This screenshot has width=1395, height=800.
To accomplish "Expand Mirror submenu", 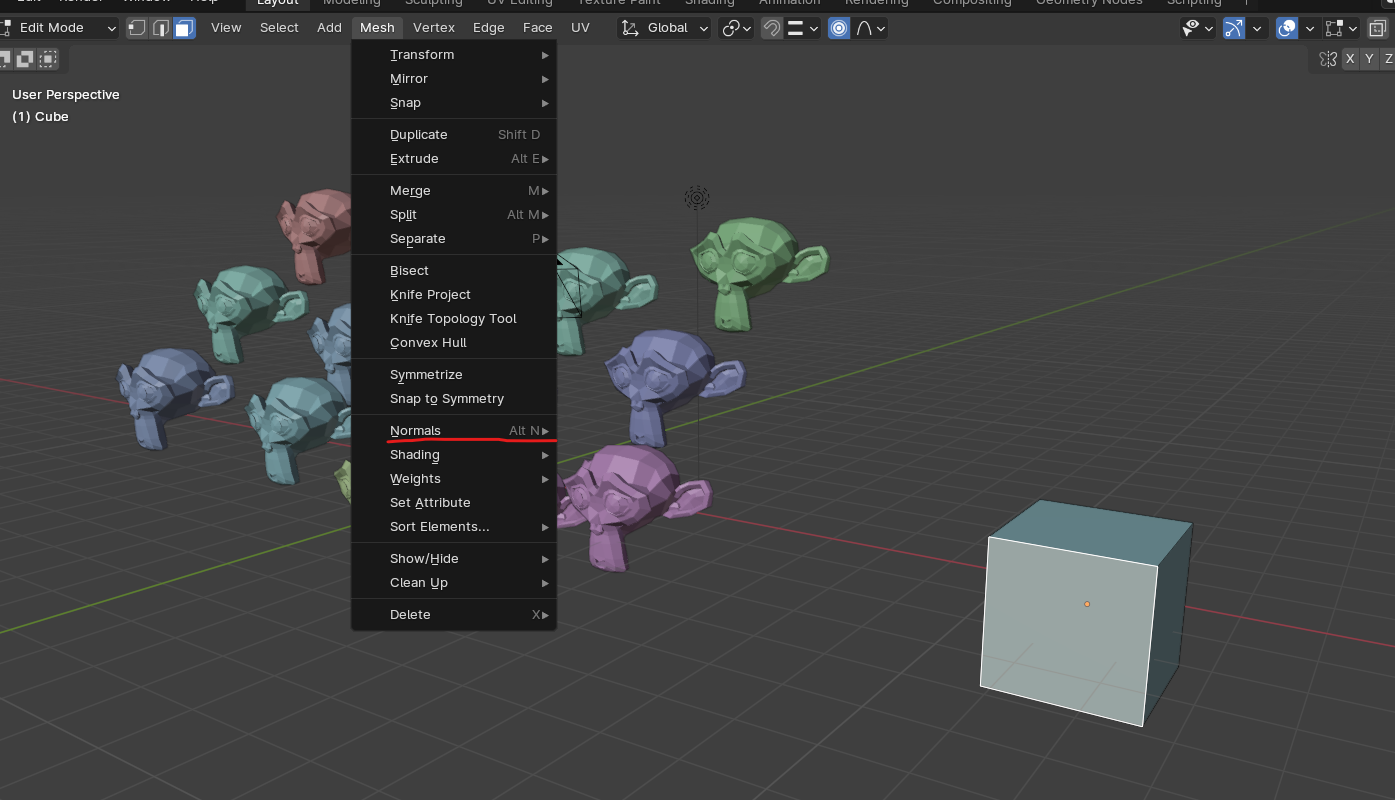I will [454, 79].
